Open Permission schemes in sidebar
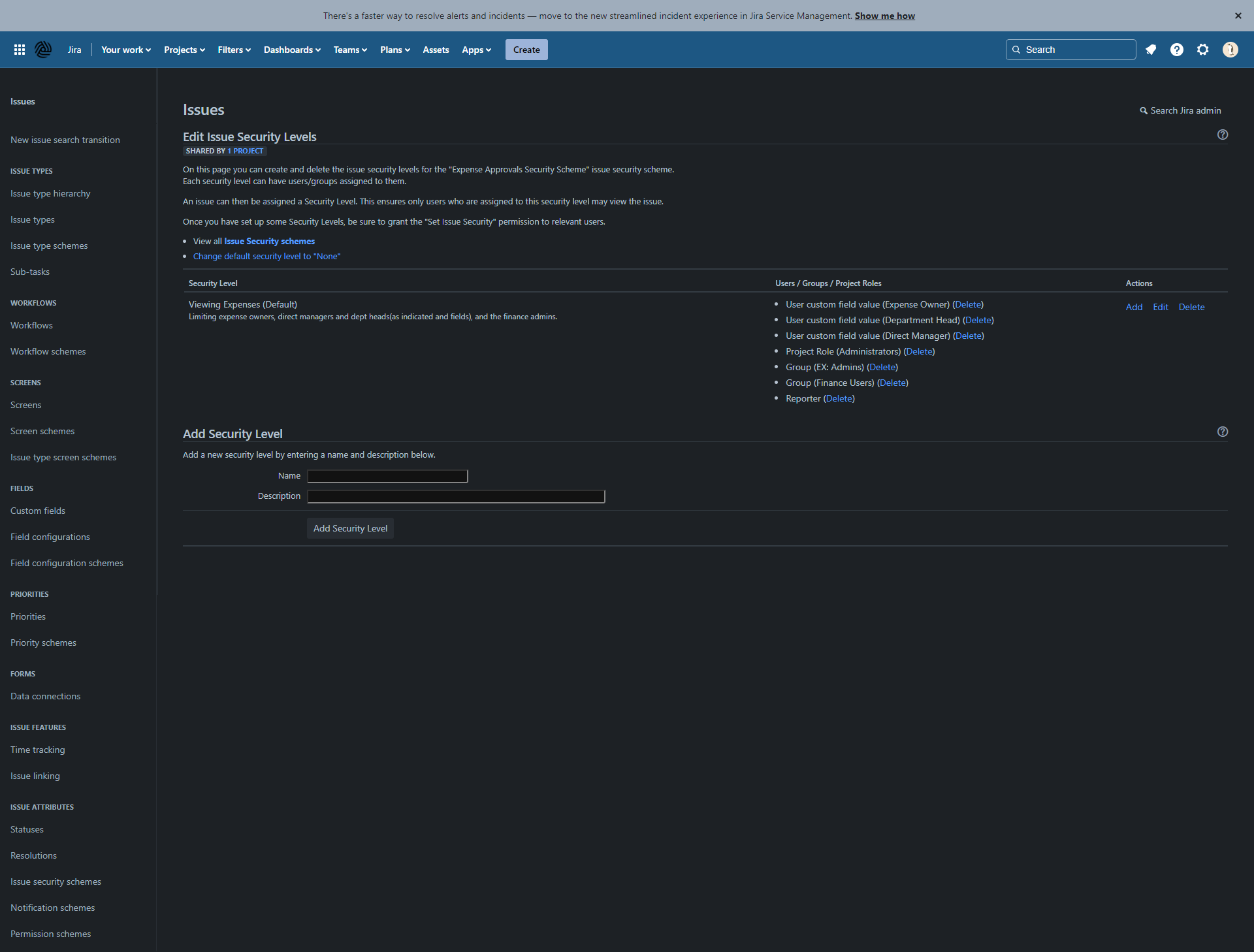This screenshot has height=952, width=1254. tap(51, 934)
